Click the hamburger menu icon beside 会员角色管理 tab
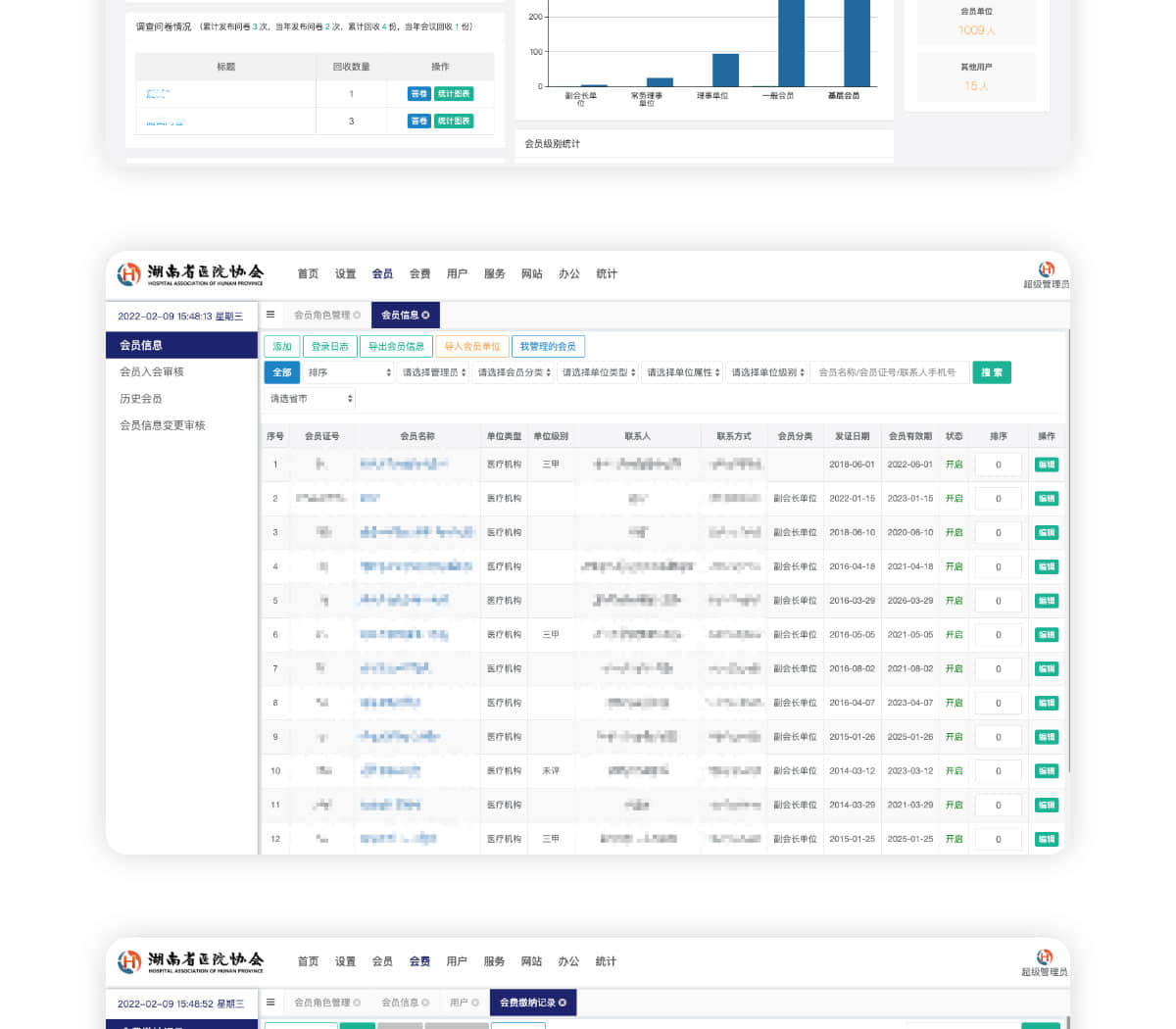 coord(270,315)
